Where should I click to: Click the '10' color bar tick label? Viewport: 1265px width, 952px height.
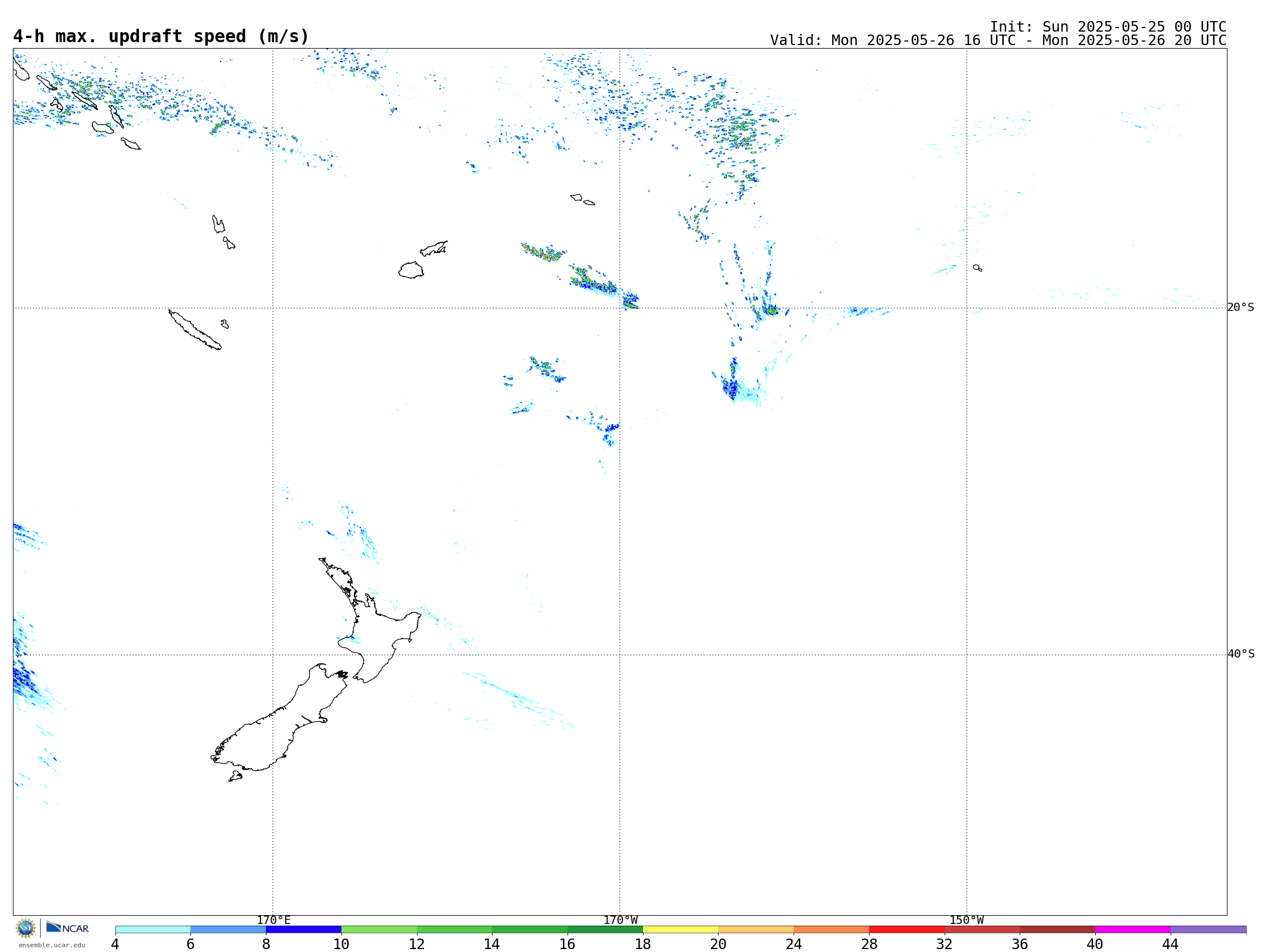[341, 944]
